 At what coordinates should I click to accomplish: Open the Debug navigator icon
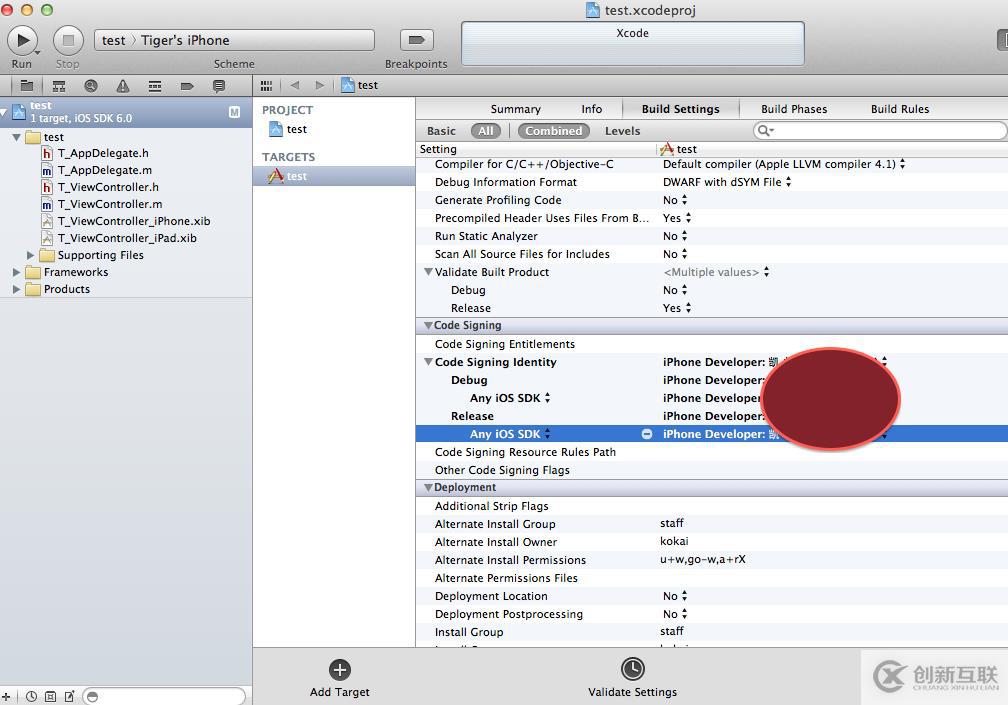pos(155,85)
